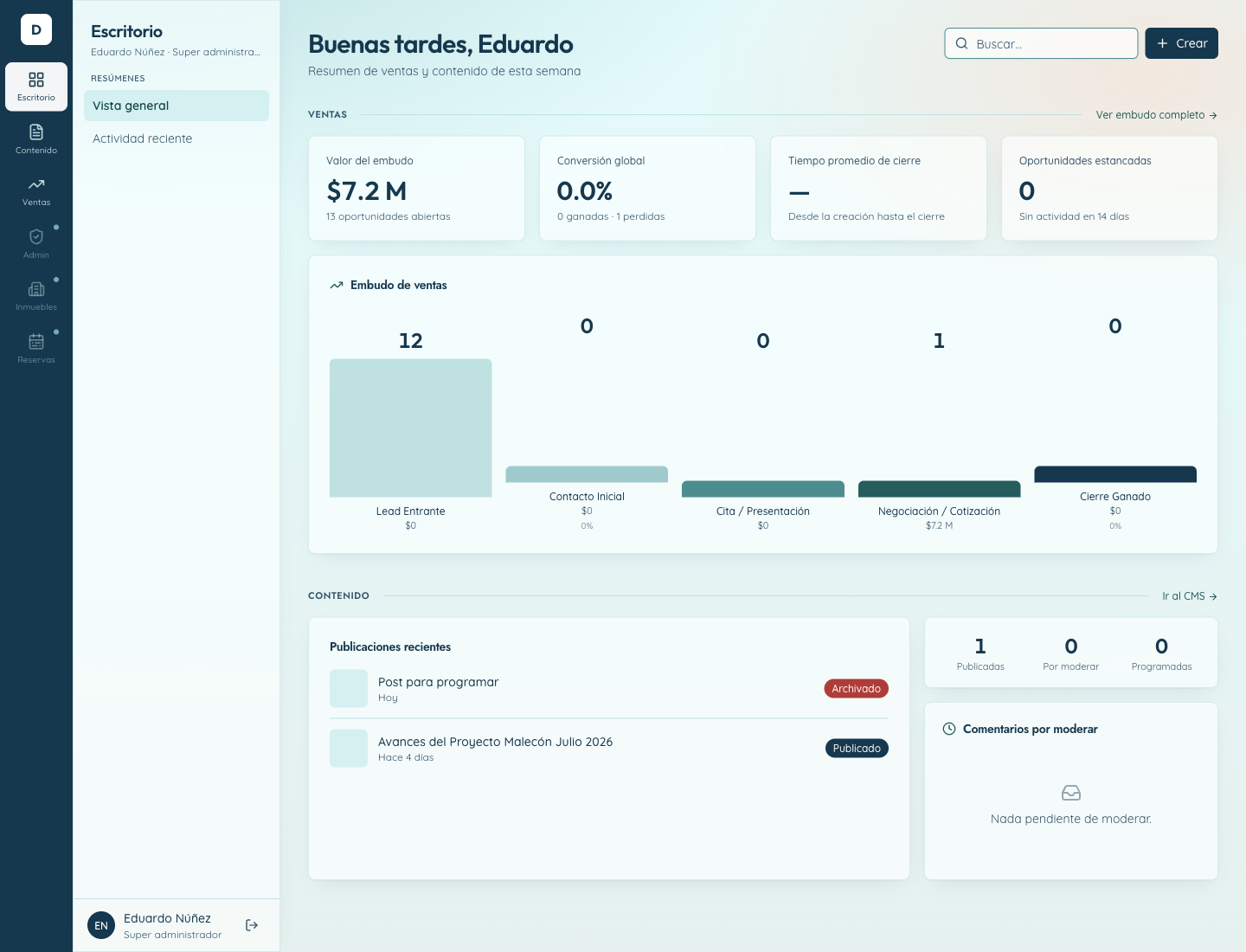Click thumbnail of Post para programar
1246x952 pixels.
(x=349, y=689)
